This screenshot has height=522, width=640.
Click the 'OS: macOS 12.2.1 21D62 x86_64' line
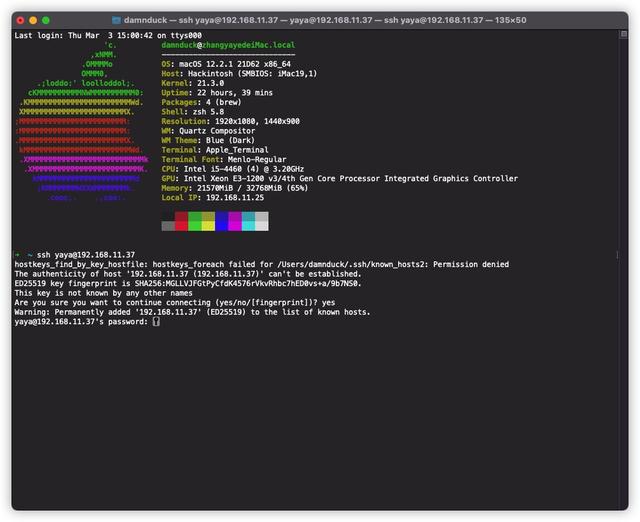point(226,64)
